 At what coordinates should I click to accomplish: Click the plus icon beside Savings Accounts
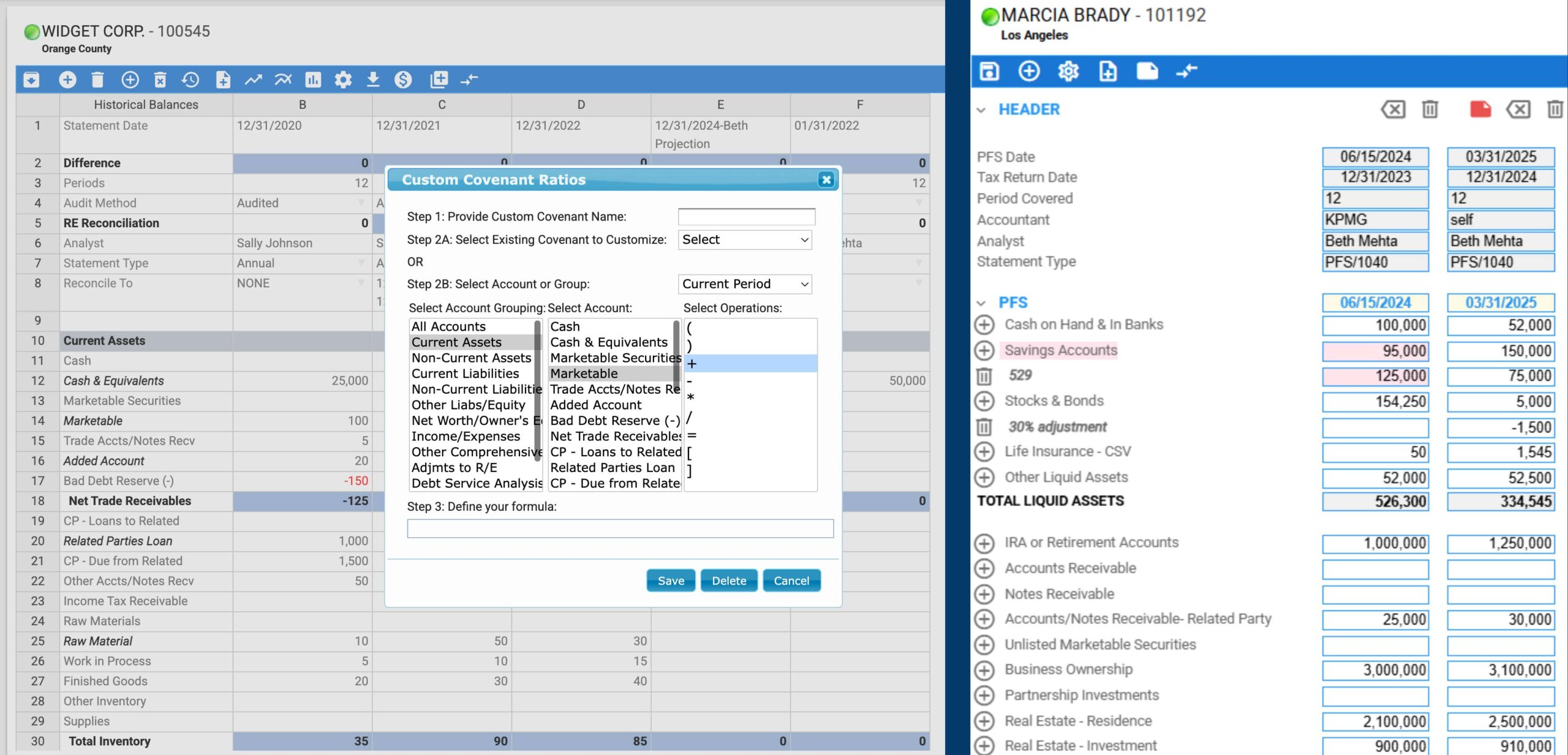click(984, 350)
